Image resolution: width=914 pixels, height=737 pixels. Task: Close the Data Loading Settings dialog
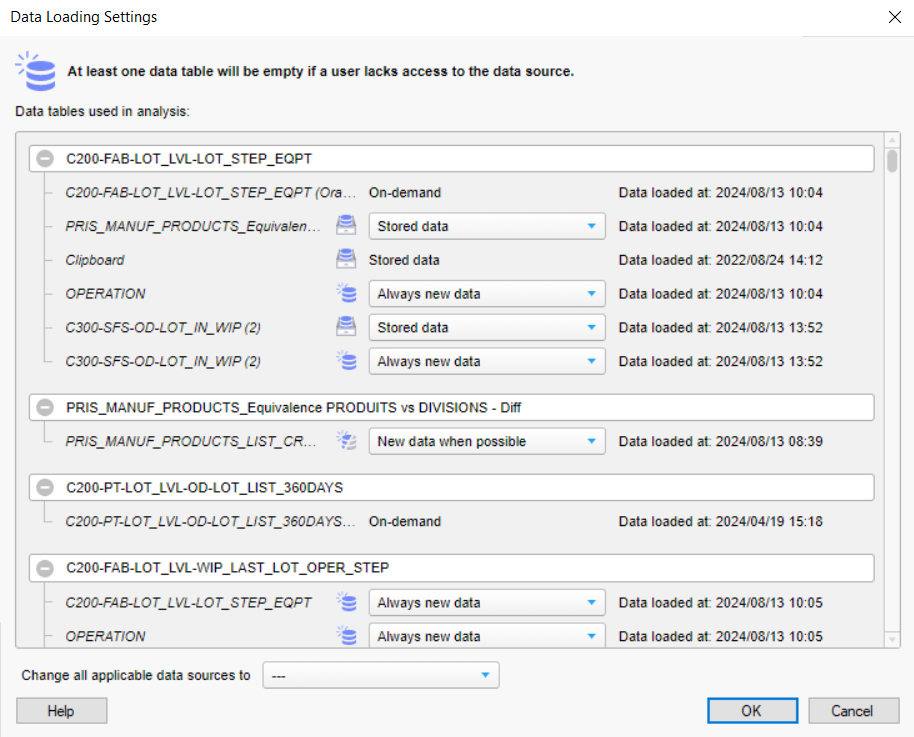pyautogui.click(x=893, y=17)
